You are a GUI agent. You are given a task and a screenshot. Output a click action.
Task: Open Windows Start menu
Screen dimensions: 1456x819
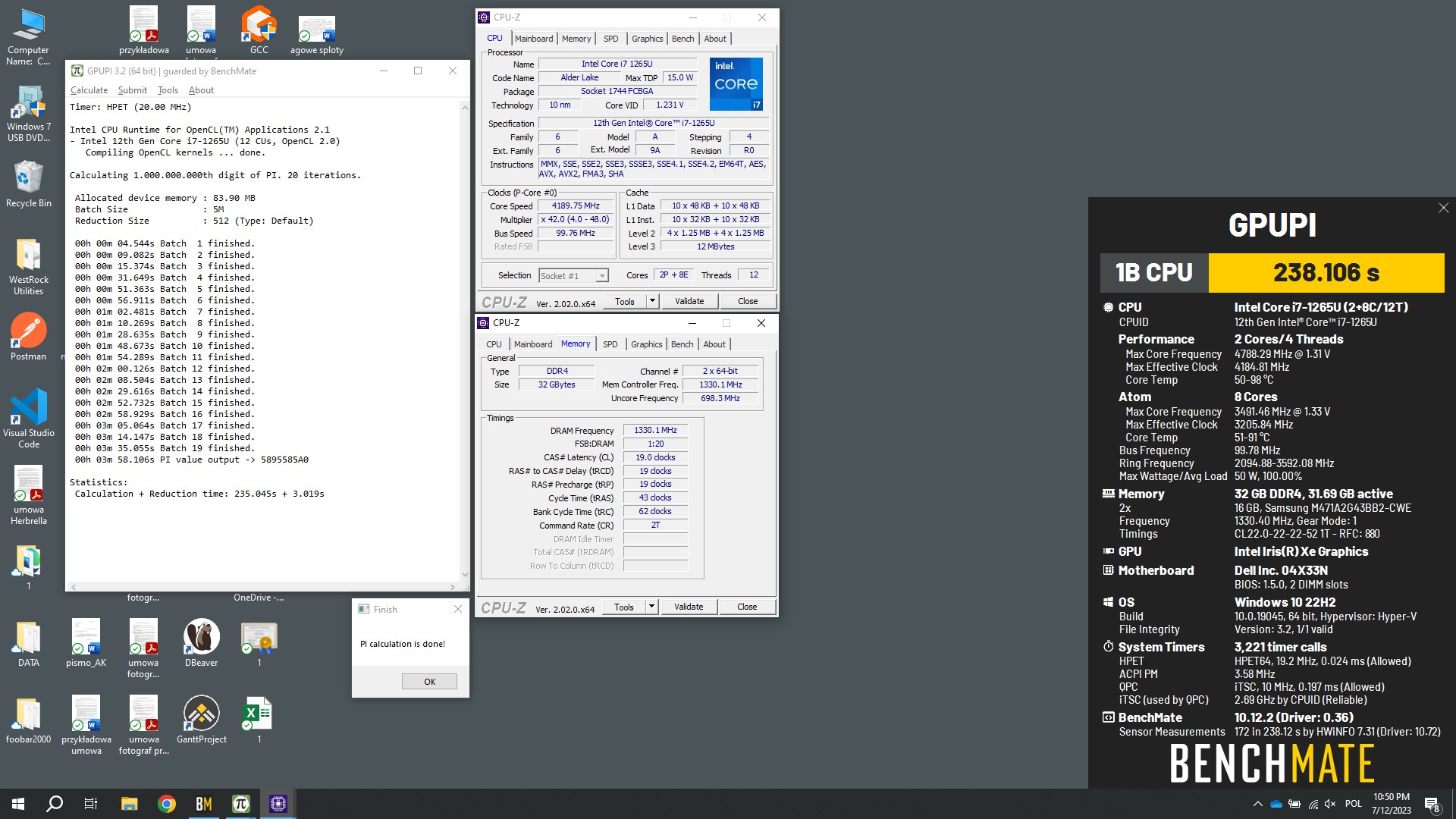tap(18, 804)
